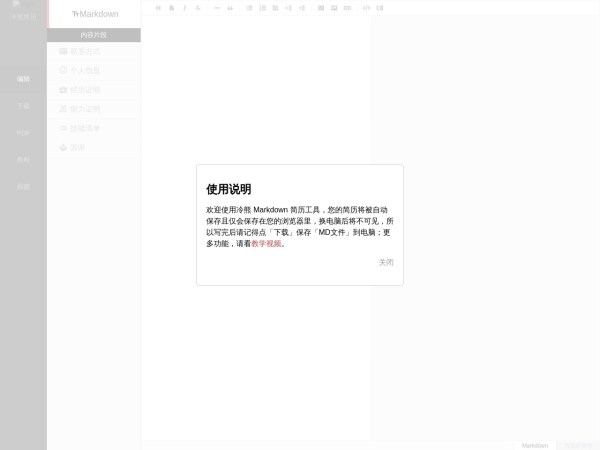Apply strikethrough formatting from the toolbar
Viewport: 600px width, 450px height.
(197, 7)
